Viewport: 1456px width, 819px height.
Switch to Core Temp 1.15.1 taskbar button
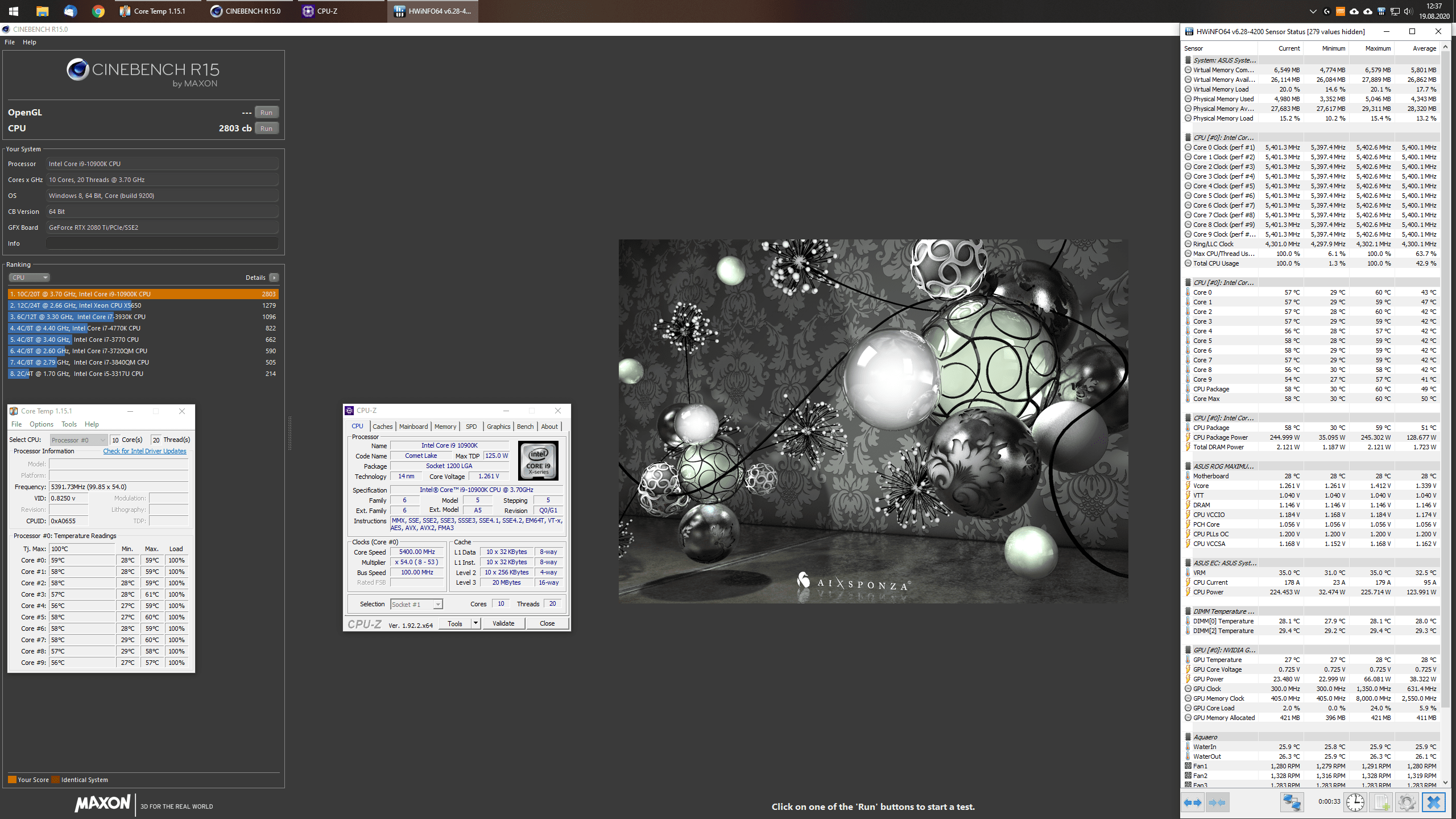click(158, 11)
